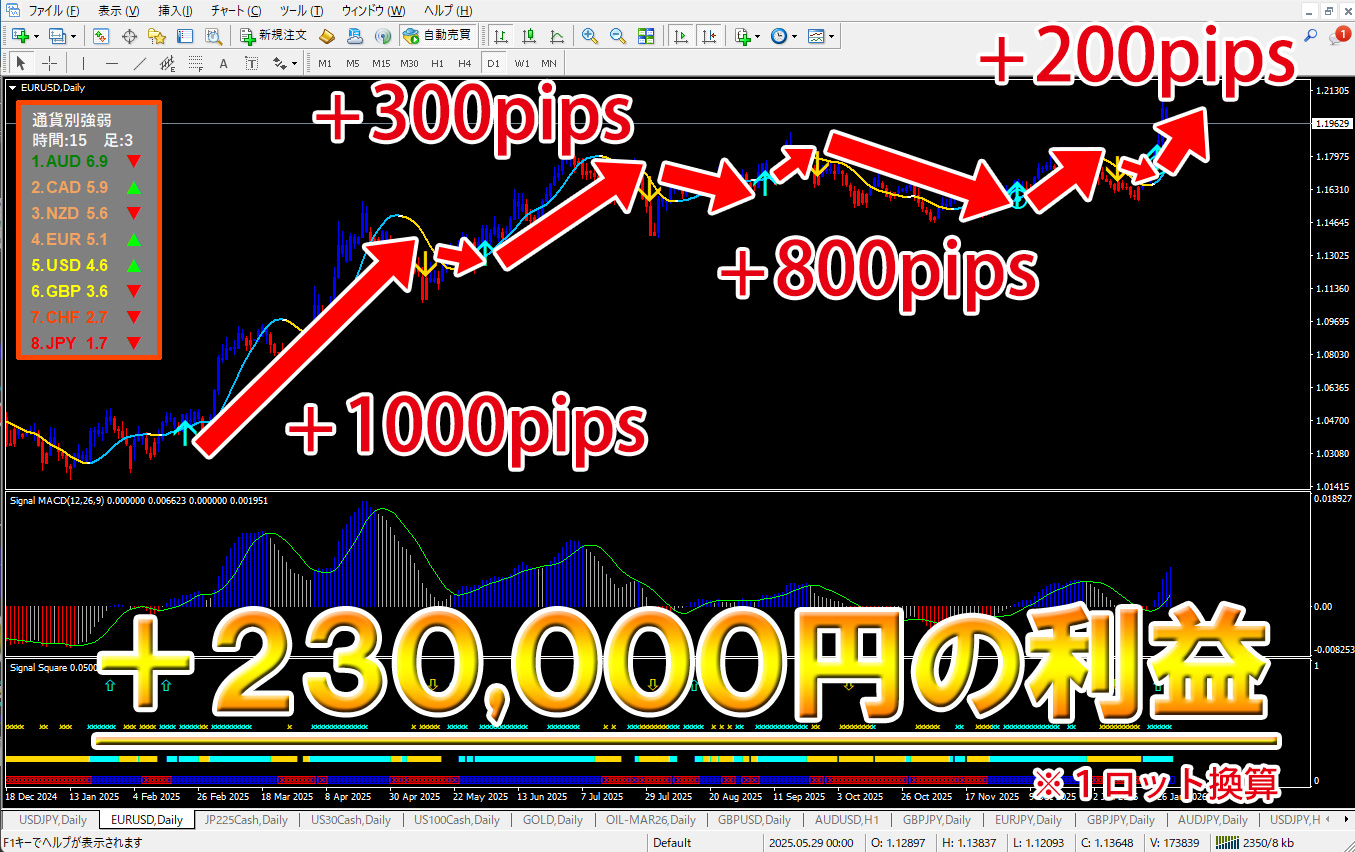Switch chart to candlestick display mode
Image resolution: width=1355 pixels, height=852 pixels.
[528, 36]
